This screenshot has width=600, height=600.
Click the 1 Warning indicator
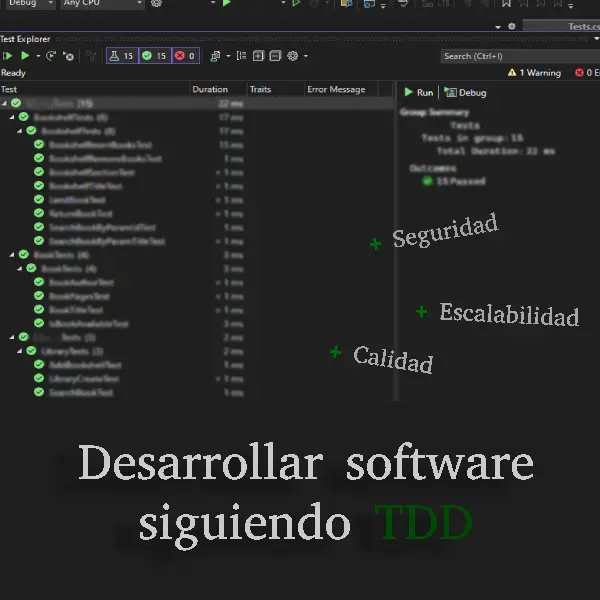[534, 73]
